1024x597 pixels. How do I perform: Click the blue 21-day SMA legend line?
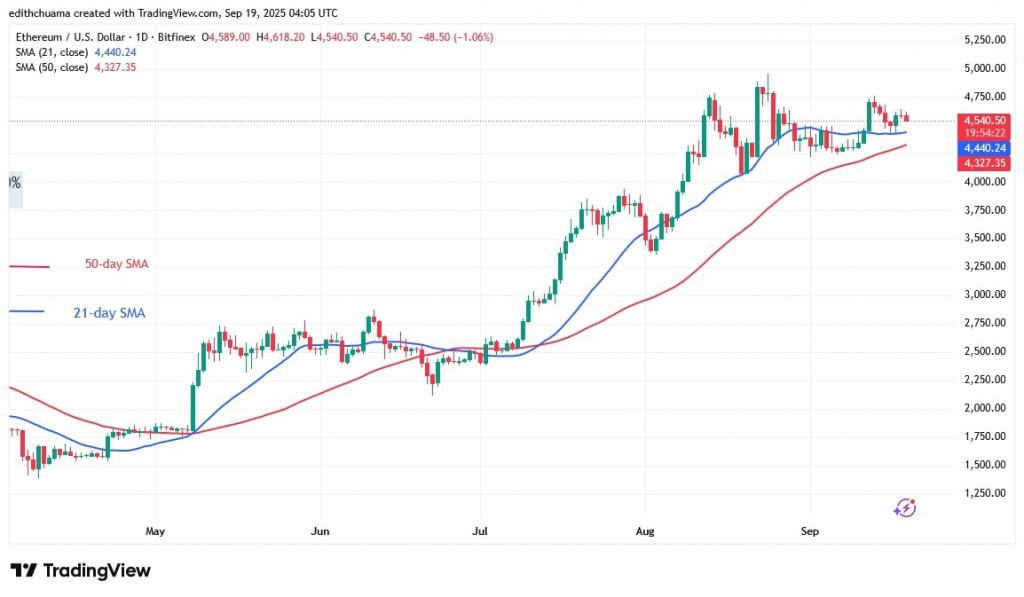coord(29,313)
